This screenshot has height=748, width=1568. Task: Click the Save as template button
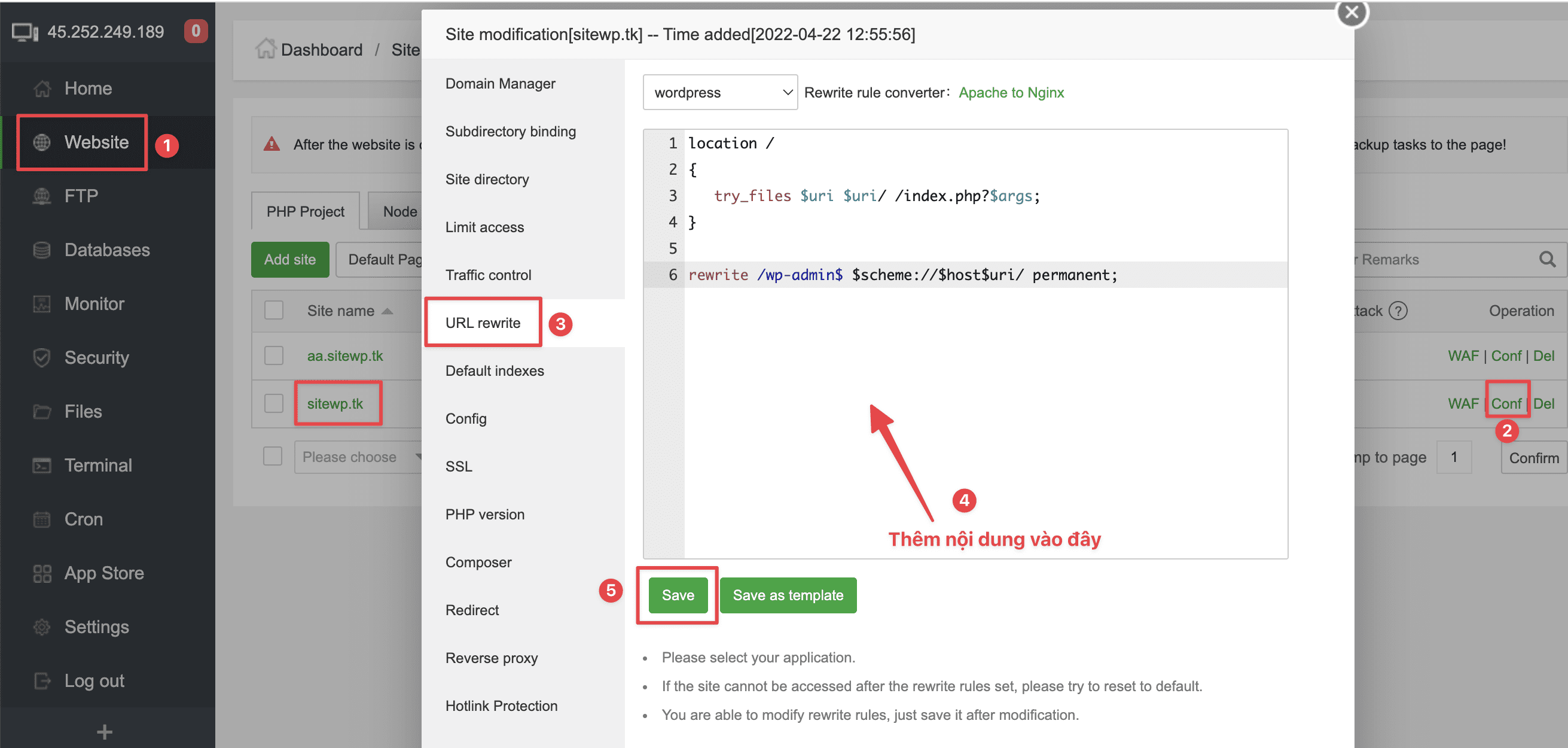[790, 595]
